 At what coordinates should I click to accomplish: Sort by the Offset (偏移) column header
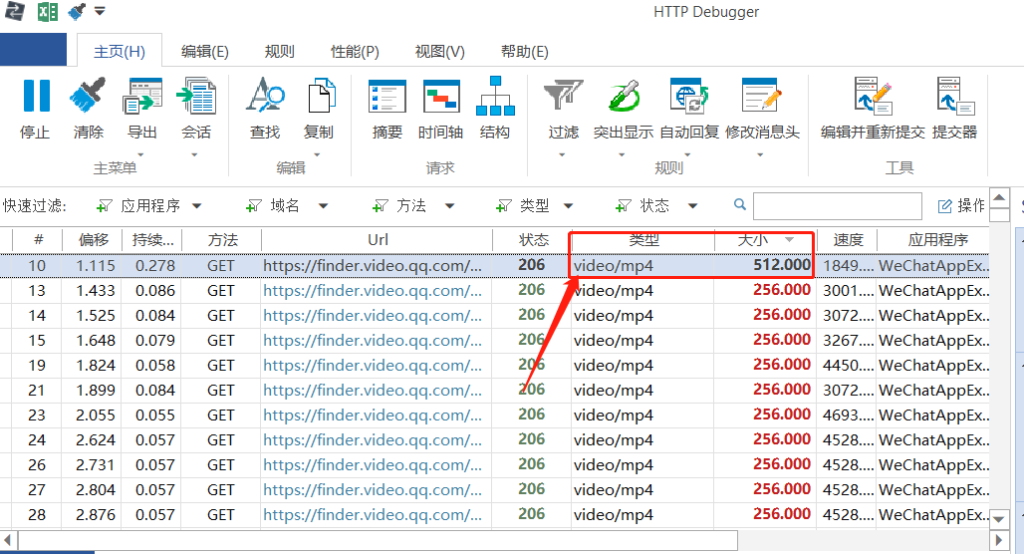93,240
